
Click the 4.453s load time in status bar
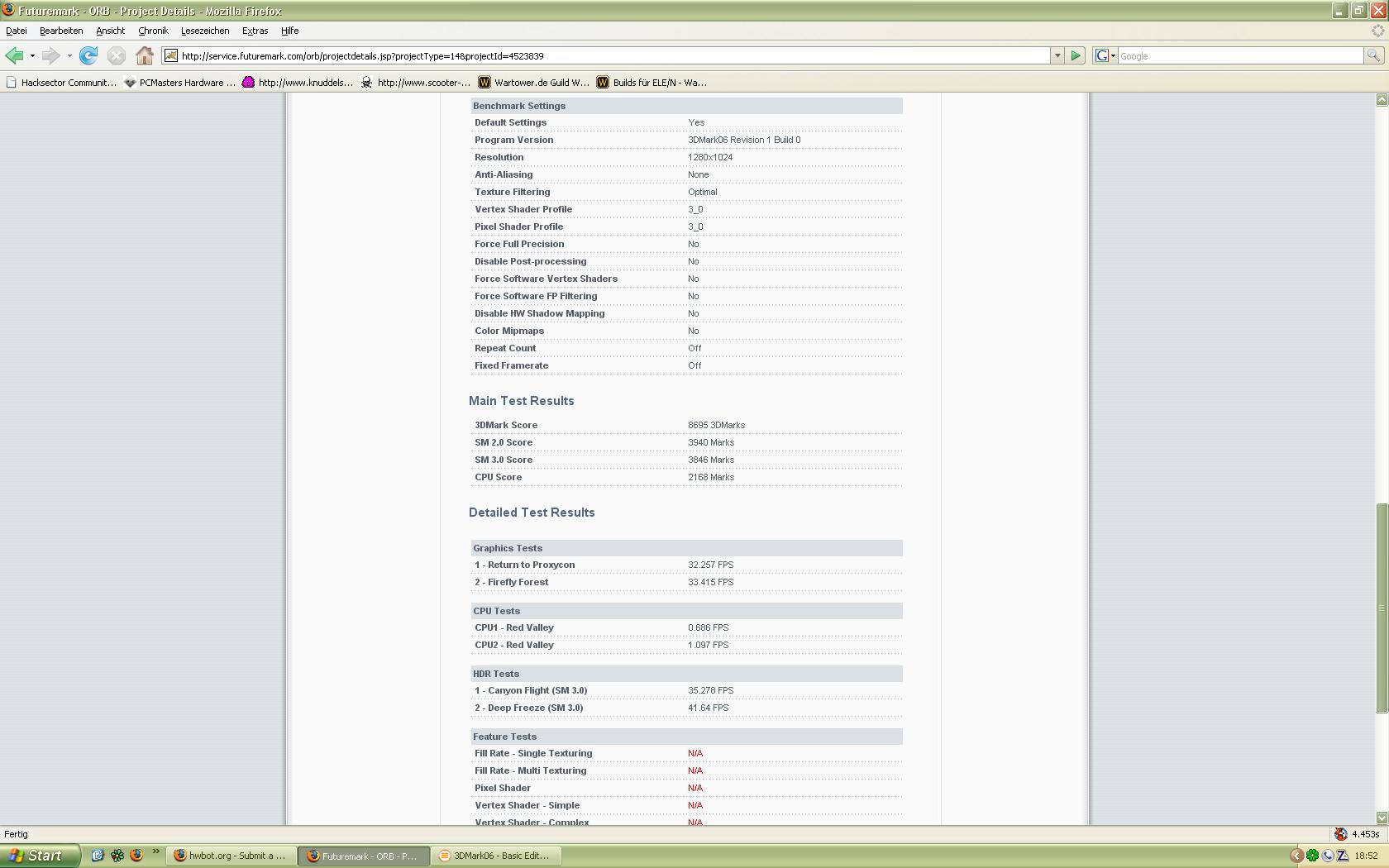(x=1365, y=834)
